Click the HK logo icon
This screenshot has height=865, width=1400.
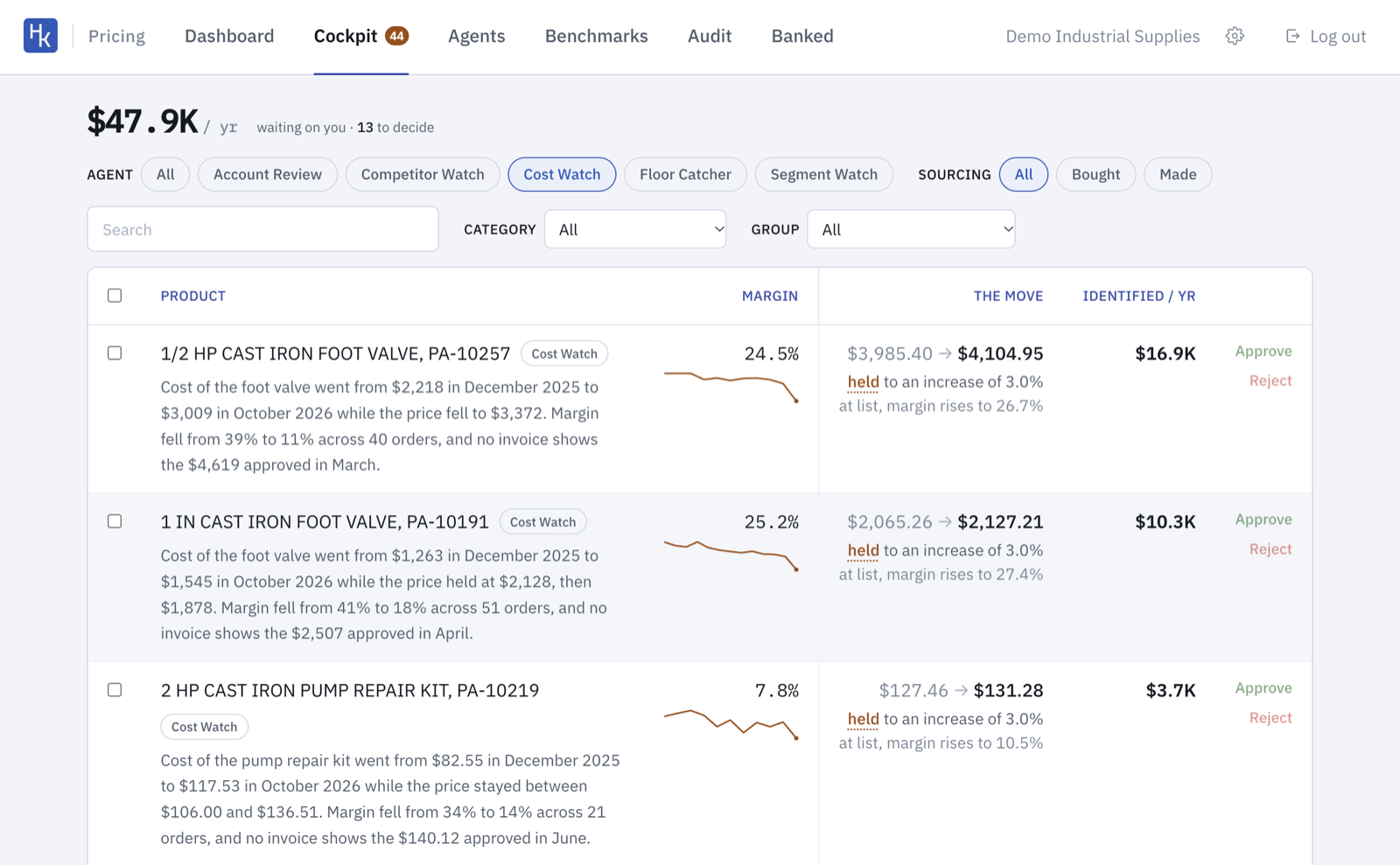coord(40,36)
